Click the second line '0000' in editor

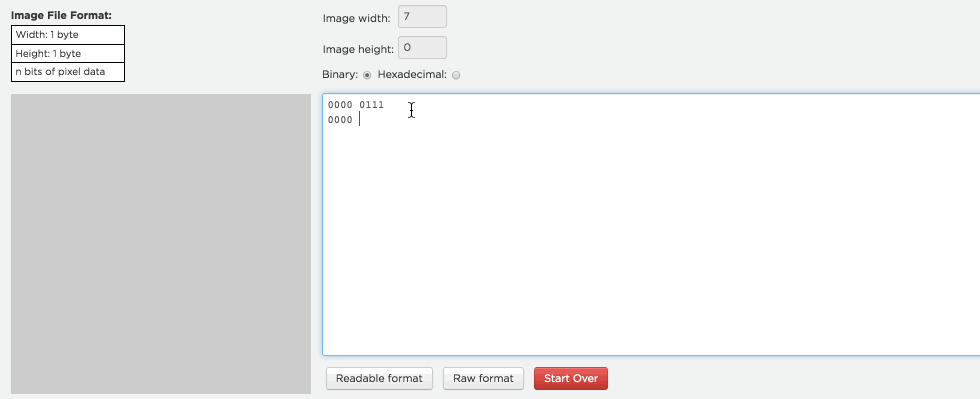pos(340,120)
